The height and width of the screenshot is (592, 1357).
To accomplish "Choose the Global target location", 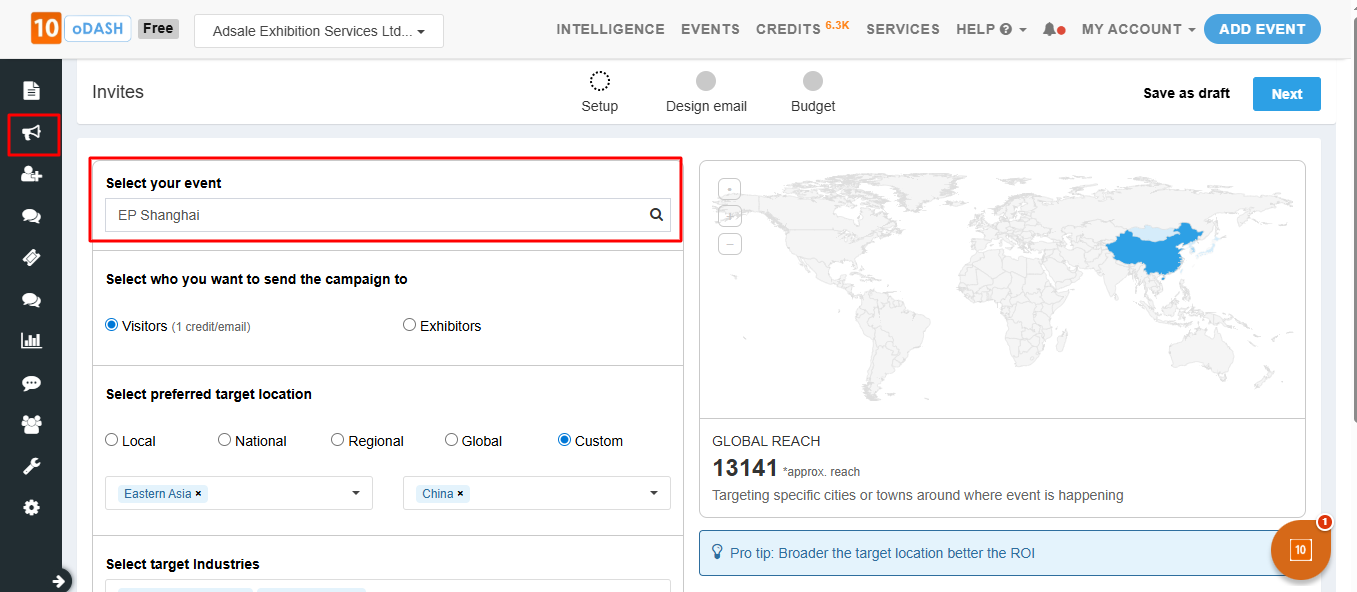I will coord(452,440).
